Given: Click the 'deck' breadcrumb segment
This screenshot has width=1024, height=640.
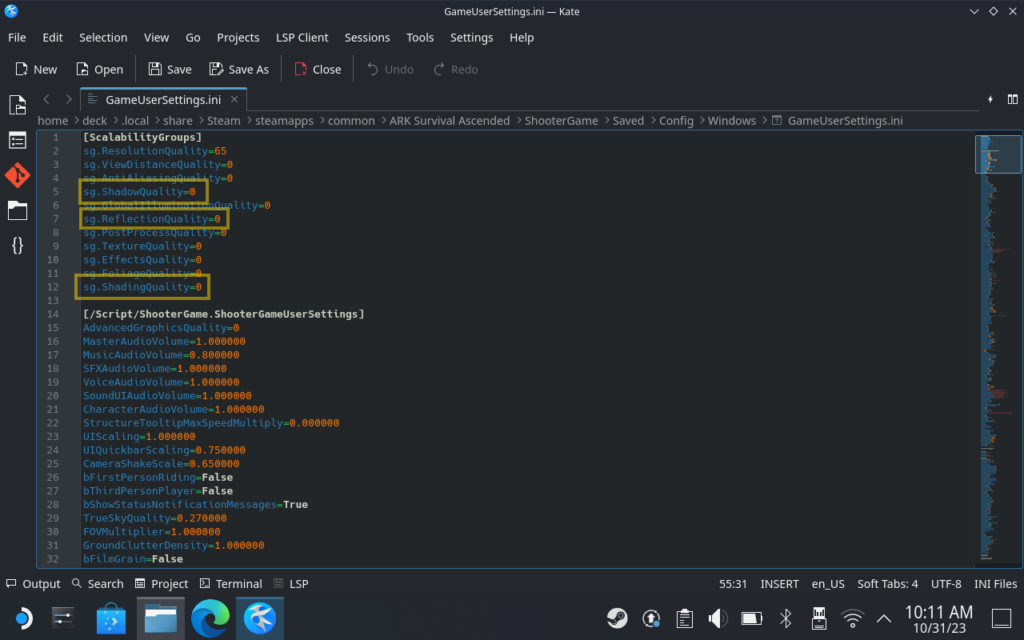Looking at the screenshot, I should click(95, 121).
